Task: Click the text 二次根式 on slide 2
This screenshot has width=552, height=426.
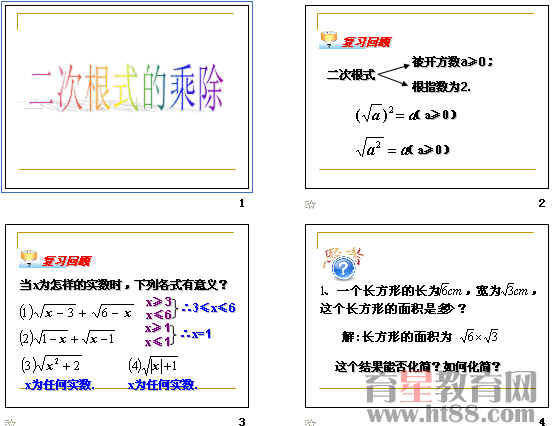Action: (351, 75)
